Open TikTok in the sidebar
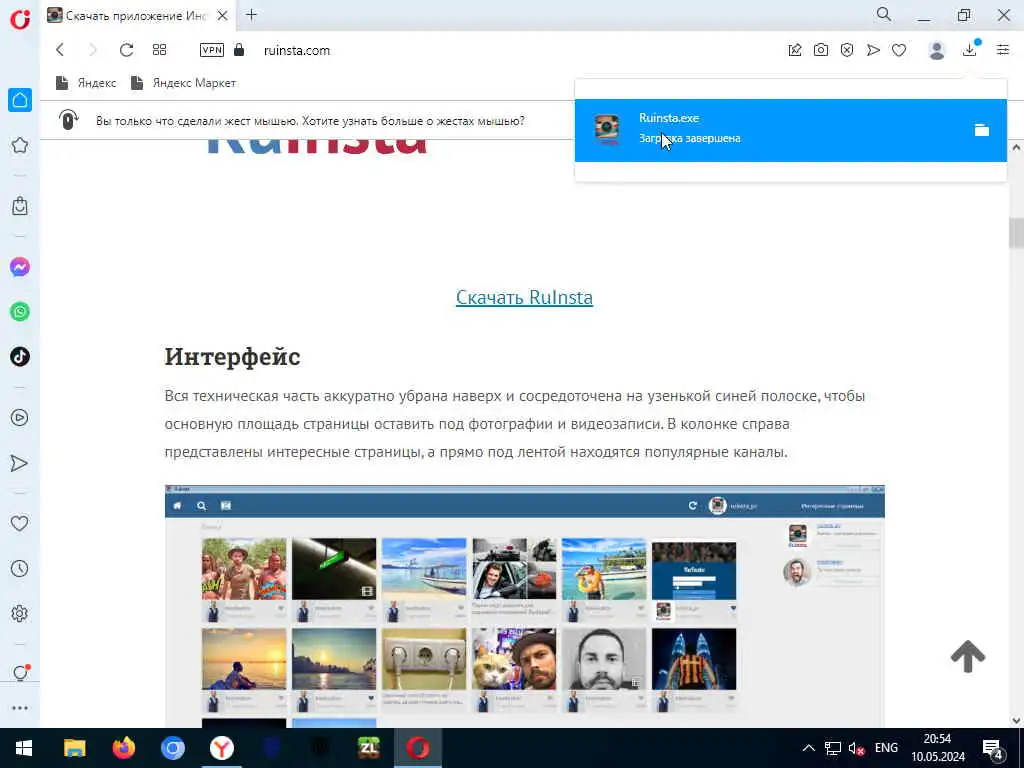Viewport: 1024px width, 768px height. [x=20, y=357]
